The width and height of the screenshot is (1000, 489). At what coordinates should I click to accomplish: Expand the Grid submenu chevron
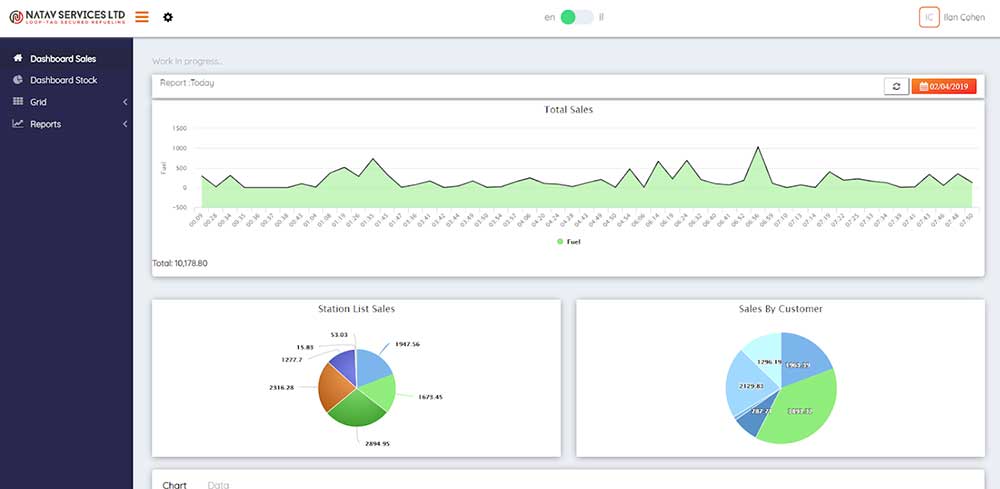(125, 102)
